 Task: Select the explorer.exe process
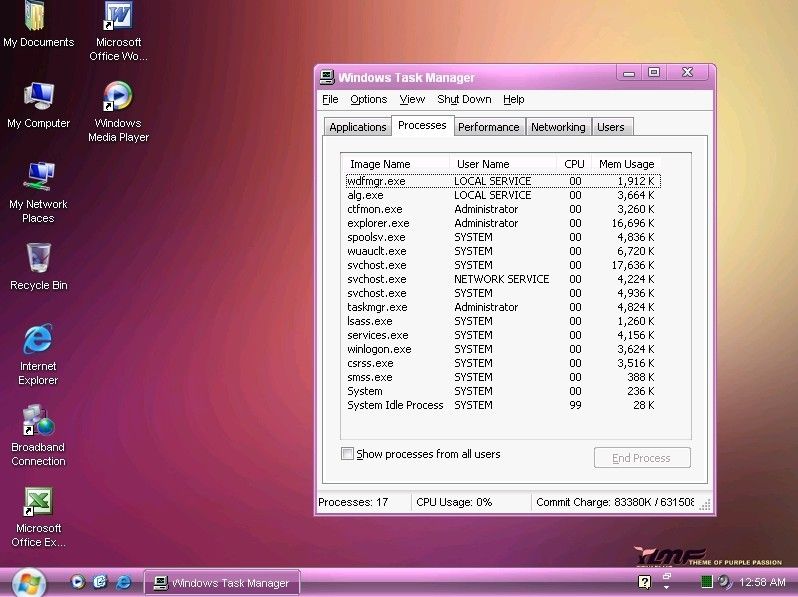503,223
